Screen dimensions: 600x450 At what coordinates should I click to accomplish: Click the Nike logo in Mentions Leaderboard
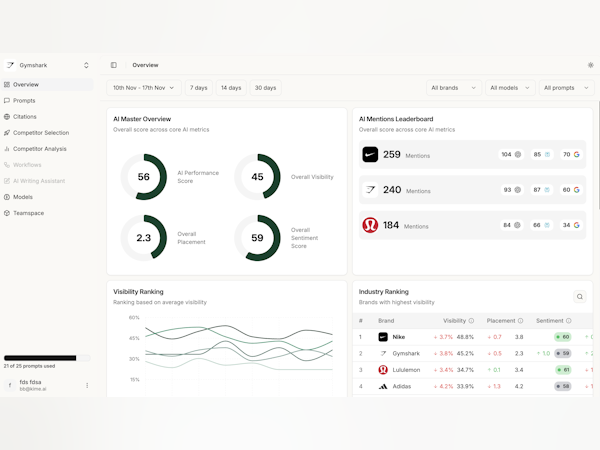(x=370, y=155)
